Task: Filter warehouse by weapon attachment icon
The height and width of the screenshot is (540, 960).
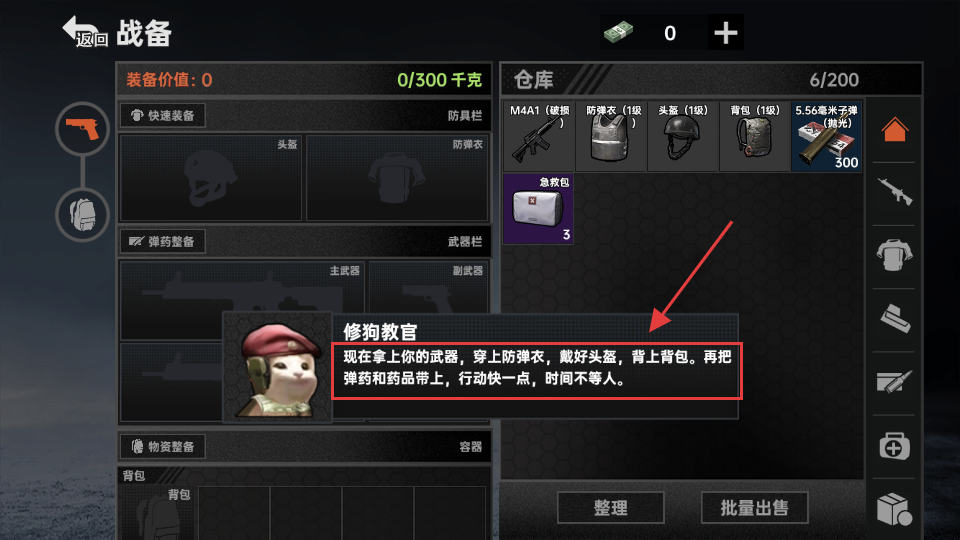Action: coord(894,318)
